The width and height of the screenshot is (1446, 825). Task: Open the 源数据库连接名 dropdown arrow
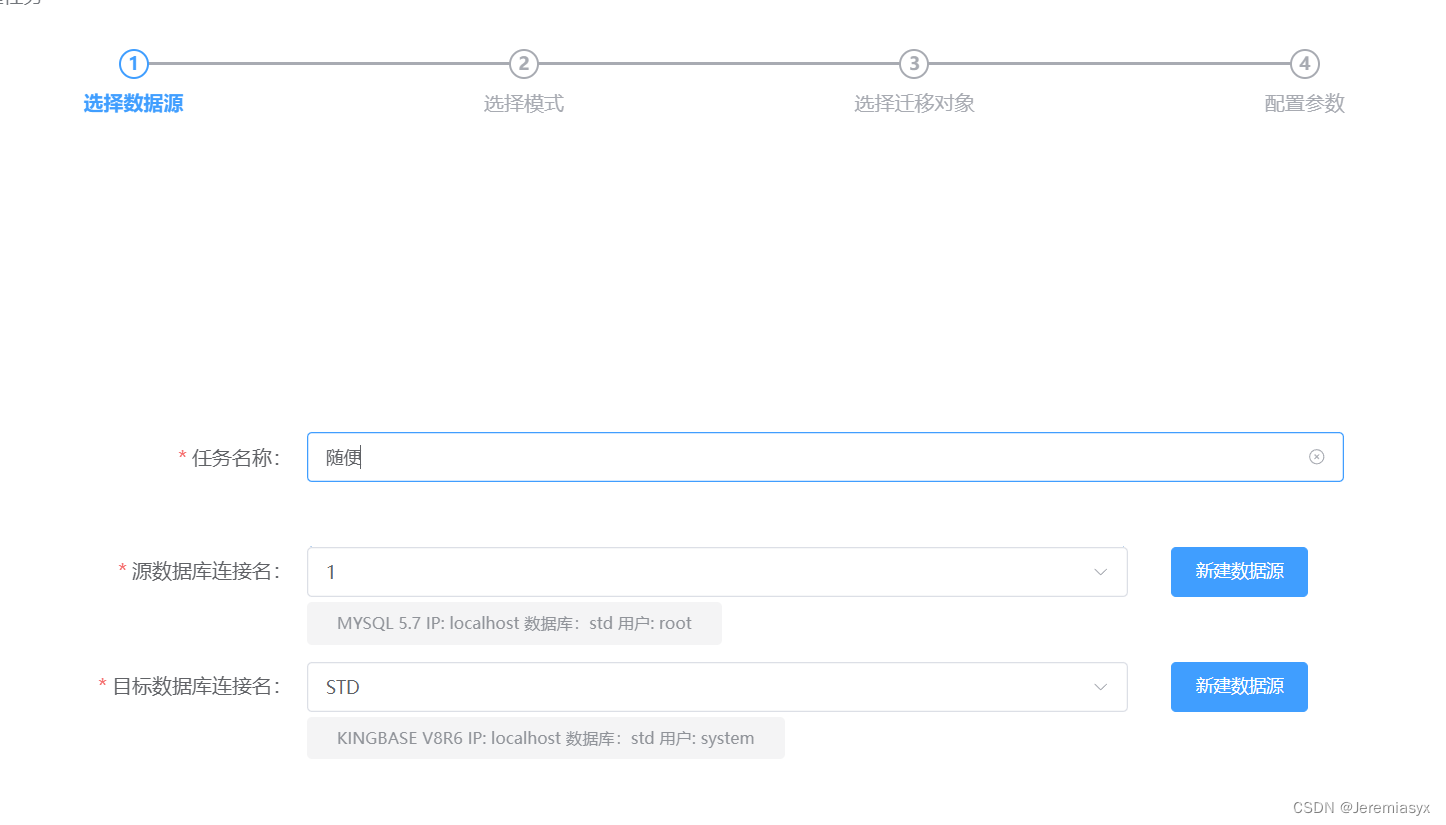(1100, 572)
